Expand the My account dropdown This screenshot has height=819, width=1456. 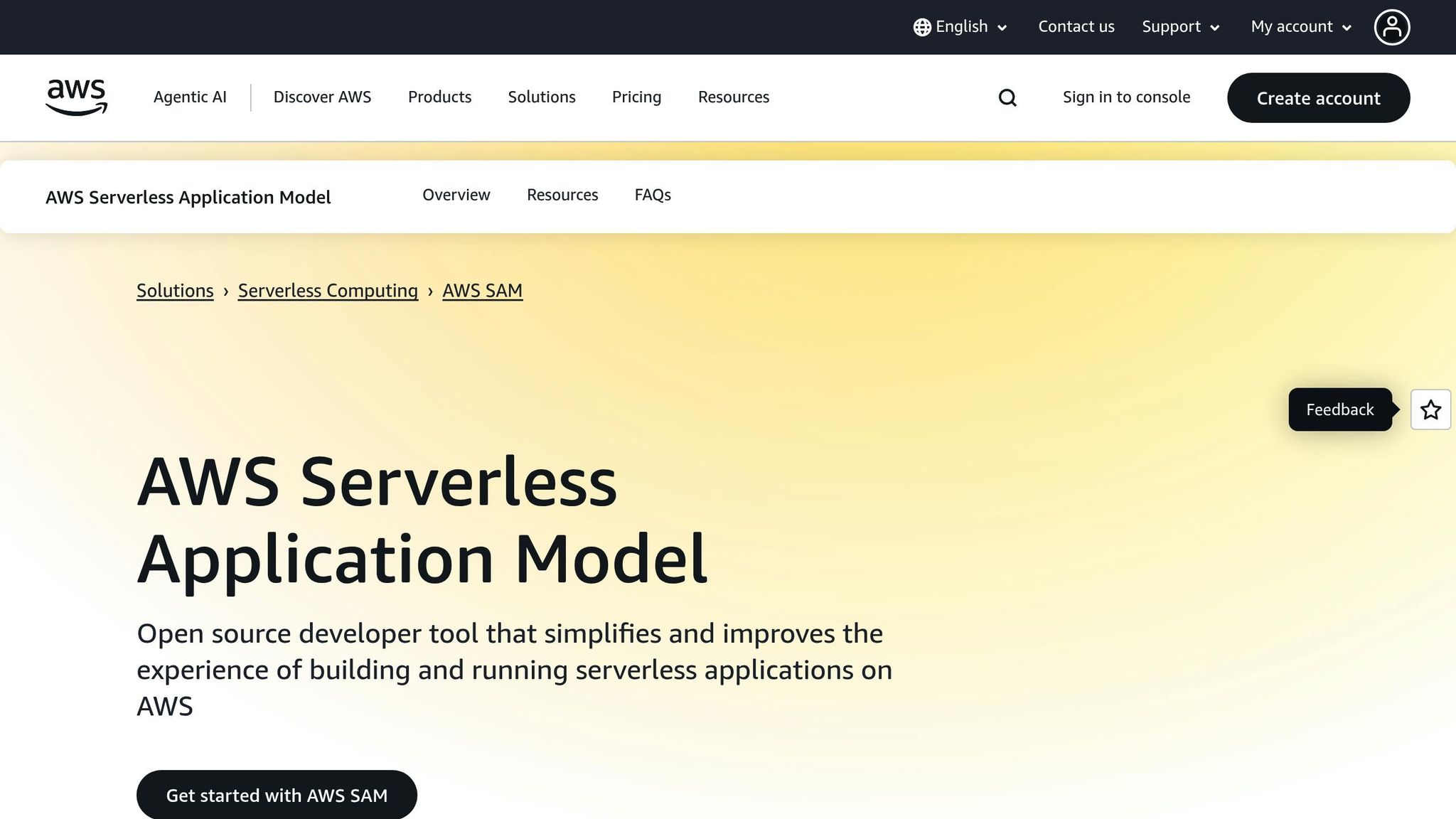(x=1301, y=27)
